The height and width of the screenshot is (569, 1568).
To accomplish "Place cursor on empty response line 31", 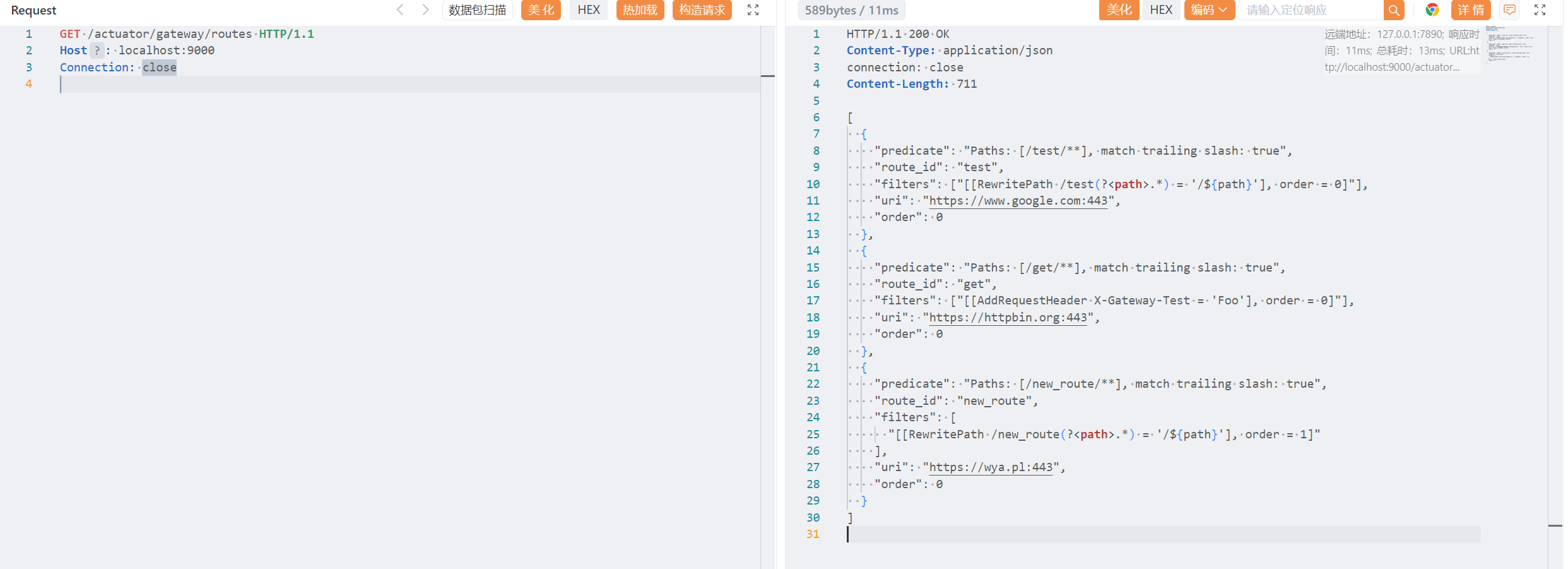I will point(1164,534).
